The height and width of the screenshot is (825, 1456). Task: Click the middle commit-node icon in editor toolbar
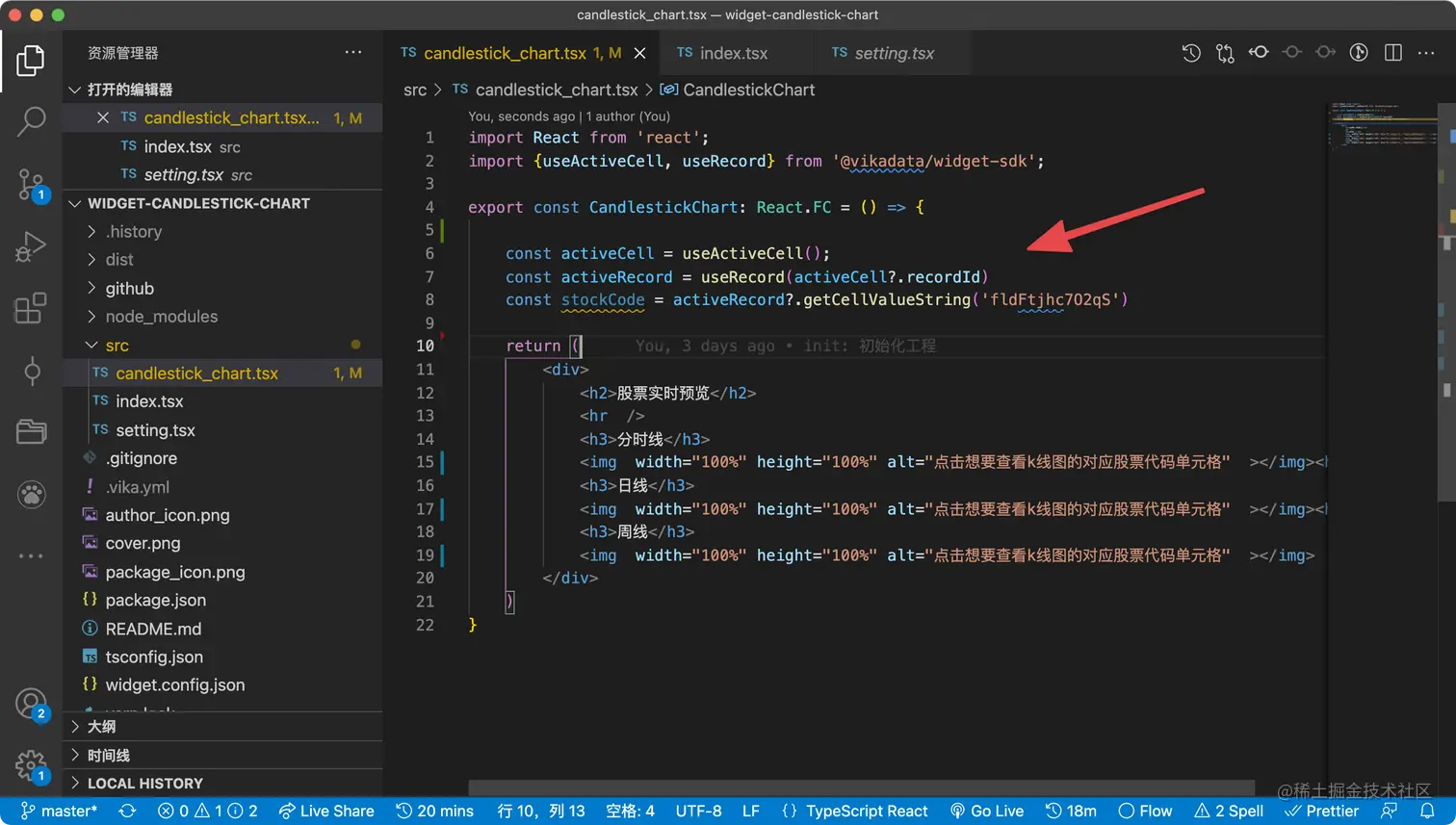click(x=1292, y=53)
